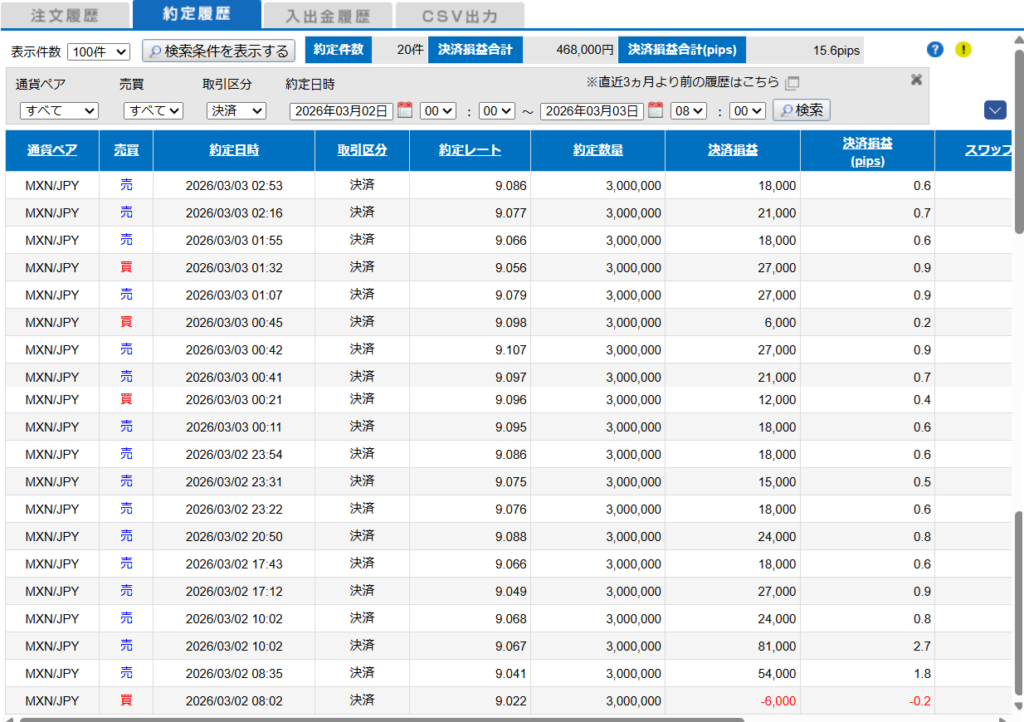
Task: Switch to the 入出金履歴 tab
Action: [x=327, y=16]
